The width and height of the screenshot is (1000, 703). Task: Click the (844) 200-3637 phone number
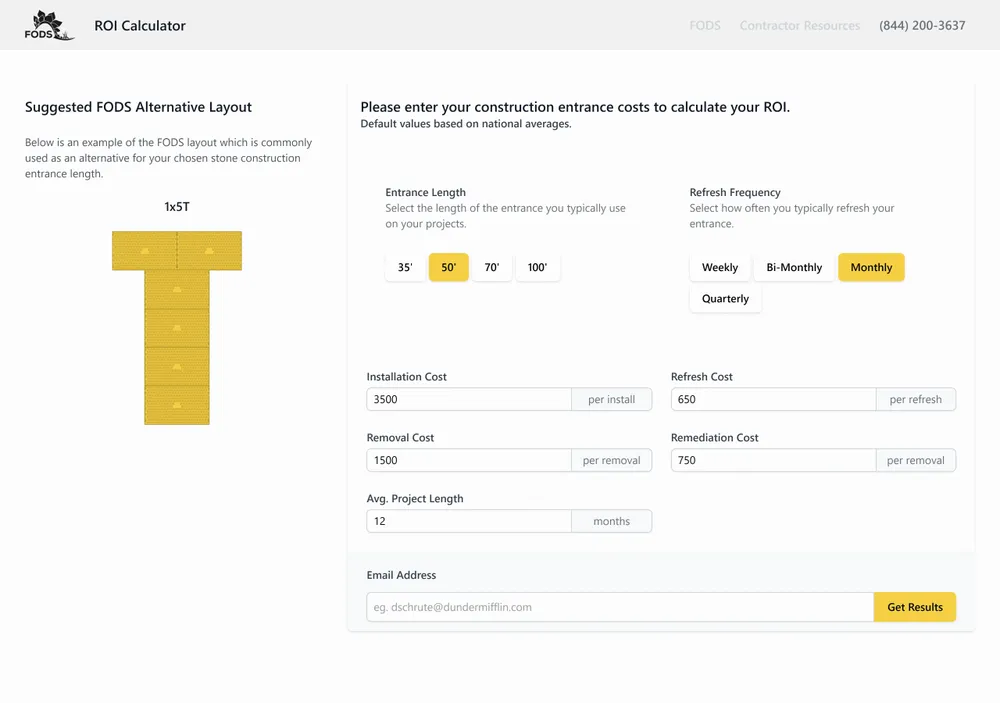(x=922, y=26)
